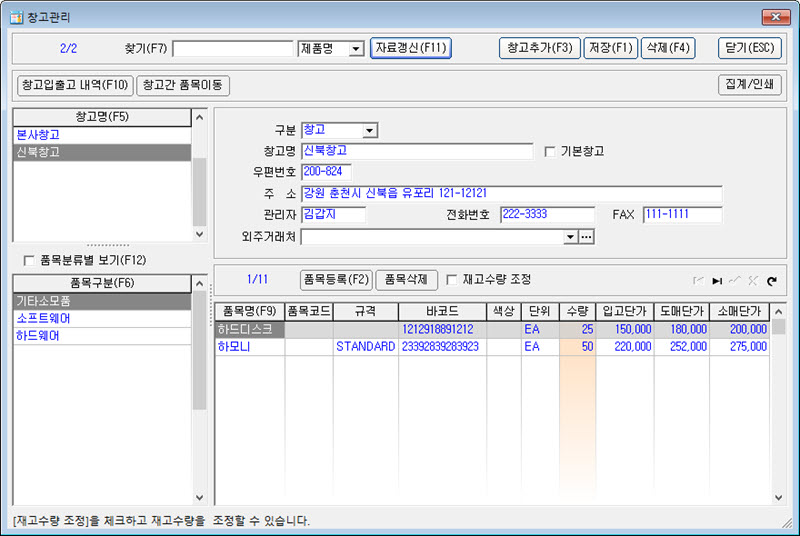Open the 외주거래처 dropdown arrow
The height and width of the screenshot is (536, 800).
click(571, 237)
